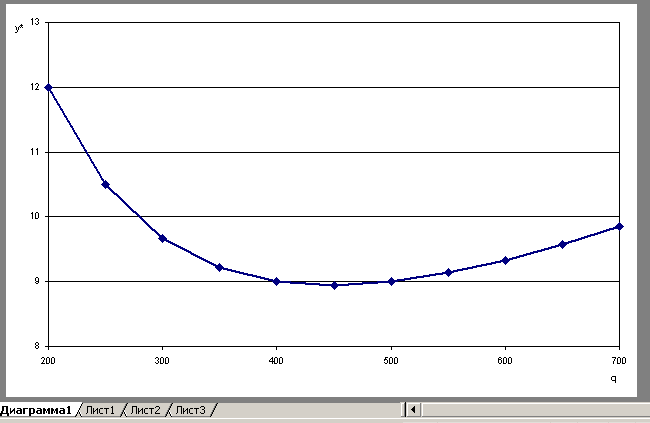Click the category-axis label 400

(x=276, y=361)
